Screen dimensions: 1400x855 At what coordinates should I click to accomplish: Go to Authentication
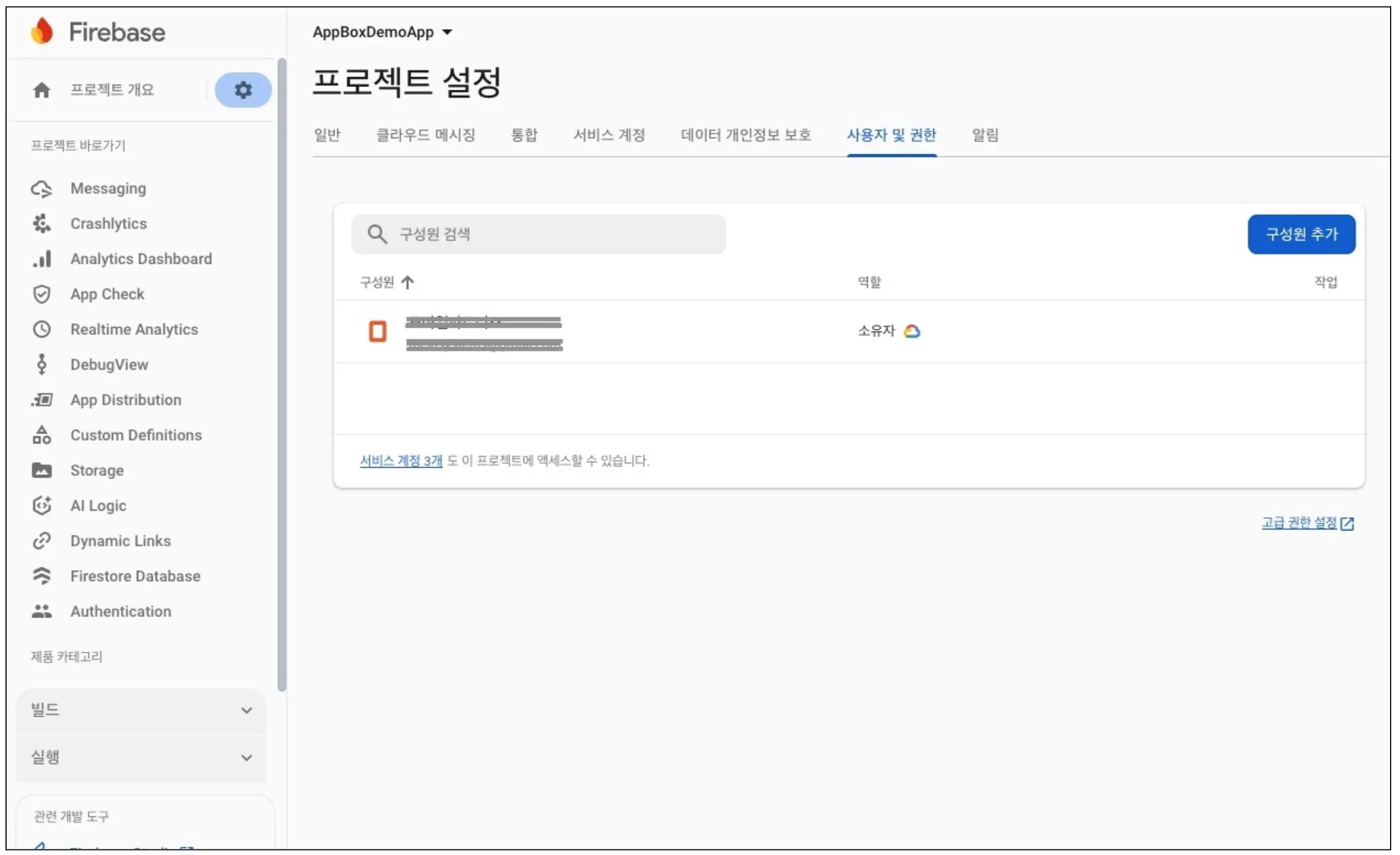[x=121, y=612]
